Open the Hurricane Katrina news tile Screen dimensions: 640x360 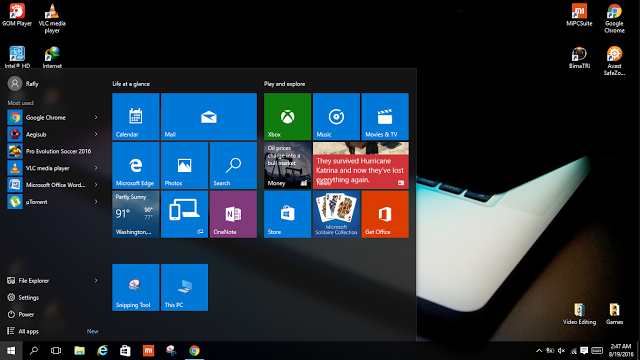pos(361,165)
